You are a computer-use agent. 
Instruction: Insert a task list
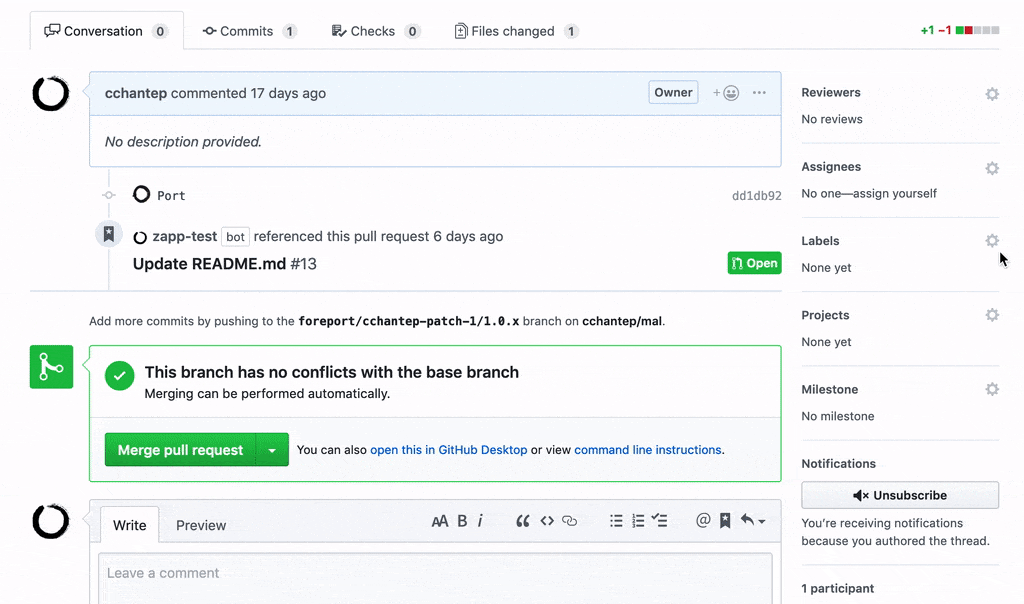pyautogui.click(x=660, y=520)
